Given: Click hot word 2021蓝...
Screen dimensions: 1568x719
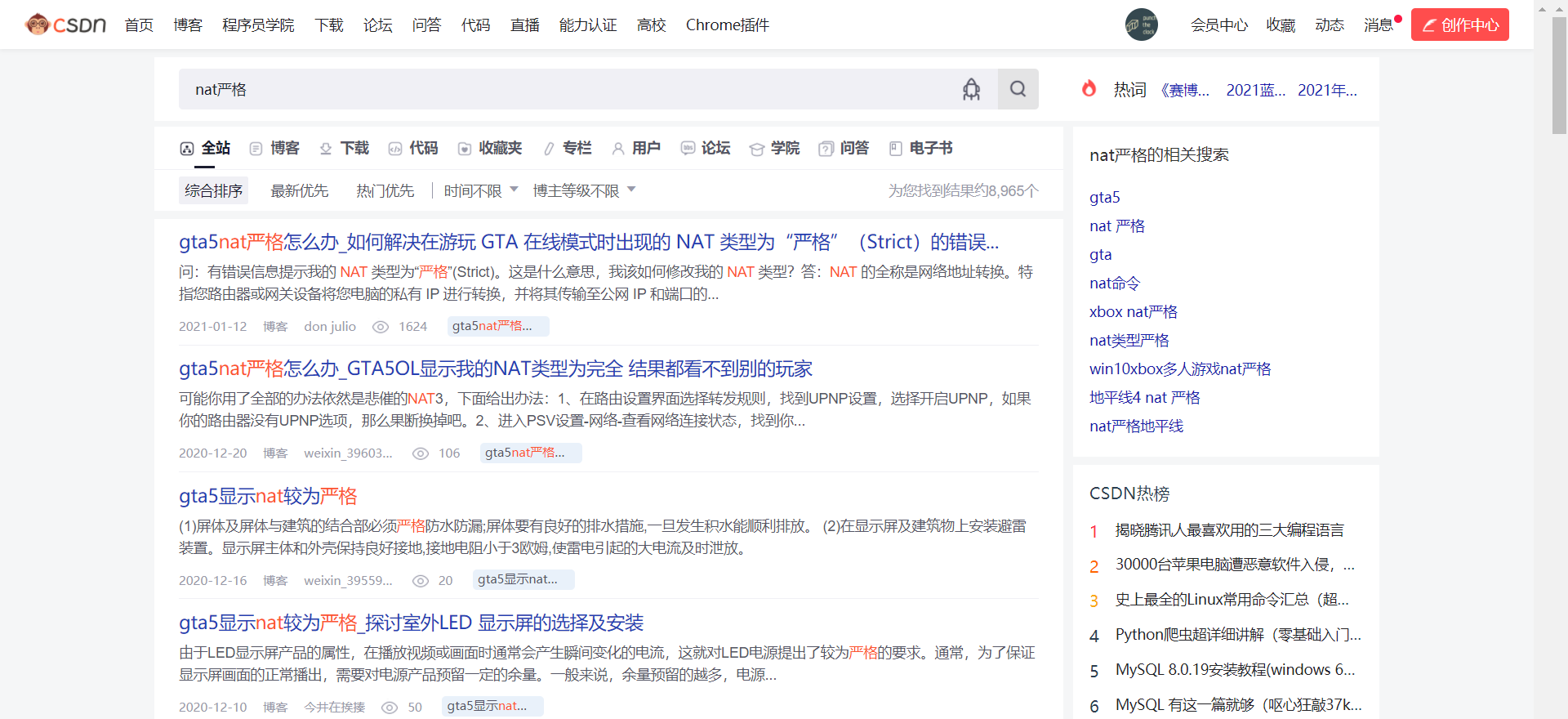Looking at the screenshot, I should (x=1256, y=90).
